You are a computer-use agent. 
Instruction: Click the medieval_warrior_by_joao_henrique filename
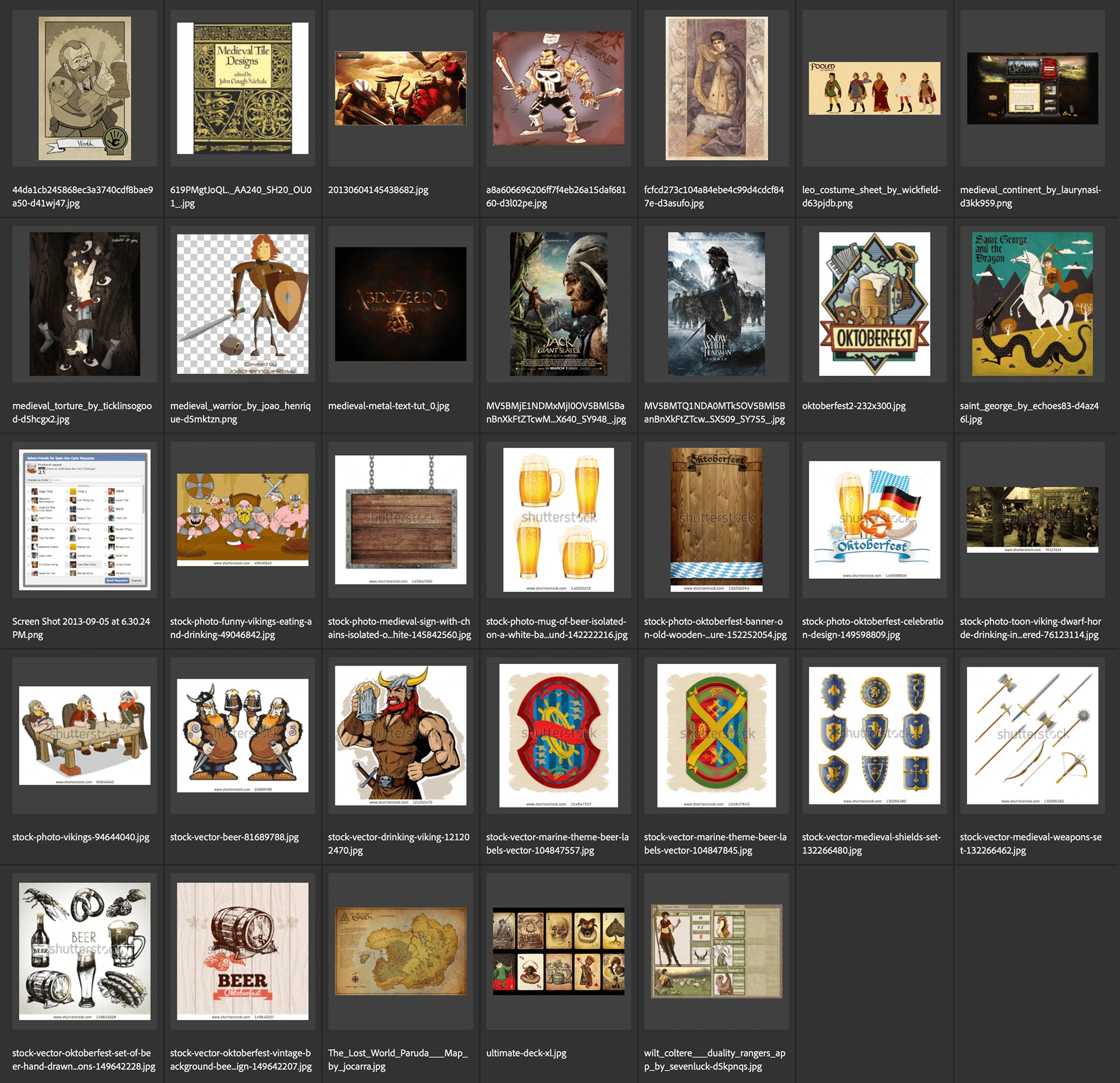pyautogui.click(x=240, y=412)
